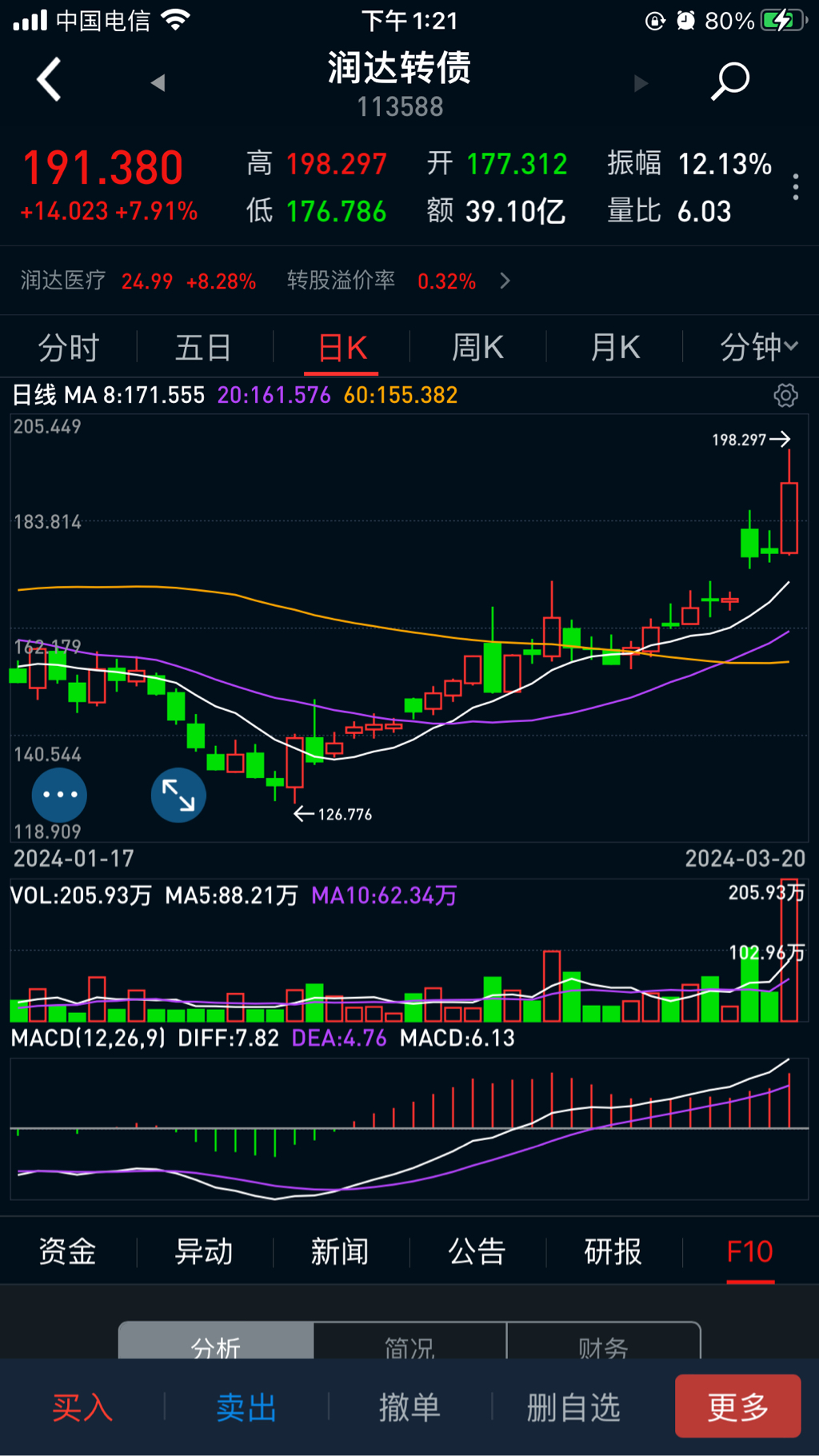Screen dimensions: 819x1456
Task: Tap the bond code 113588
Action: [400, 107]
